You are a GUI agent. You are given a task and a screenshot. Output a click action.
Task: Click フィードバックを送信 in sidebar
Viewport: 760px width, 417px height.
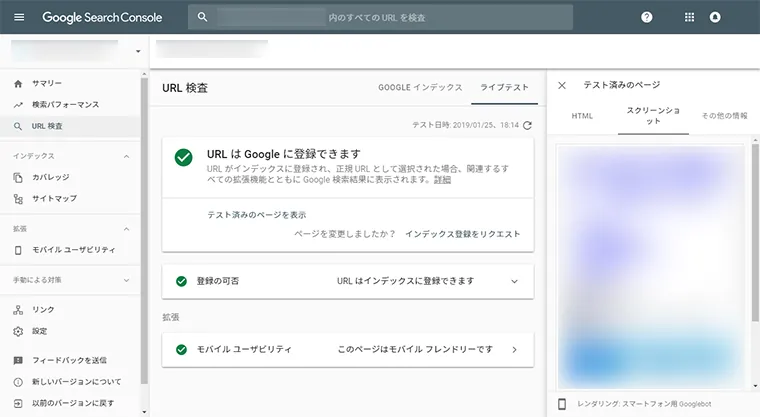(70, 360)
